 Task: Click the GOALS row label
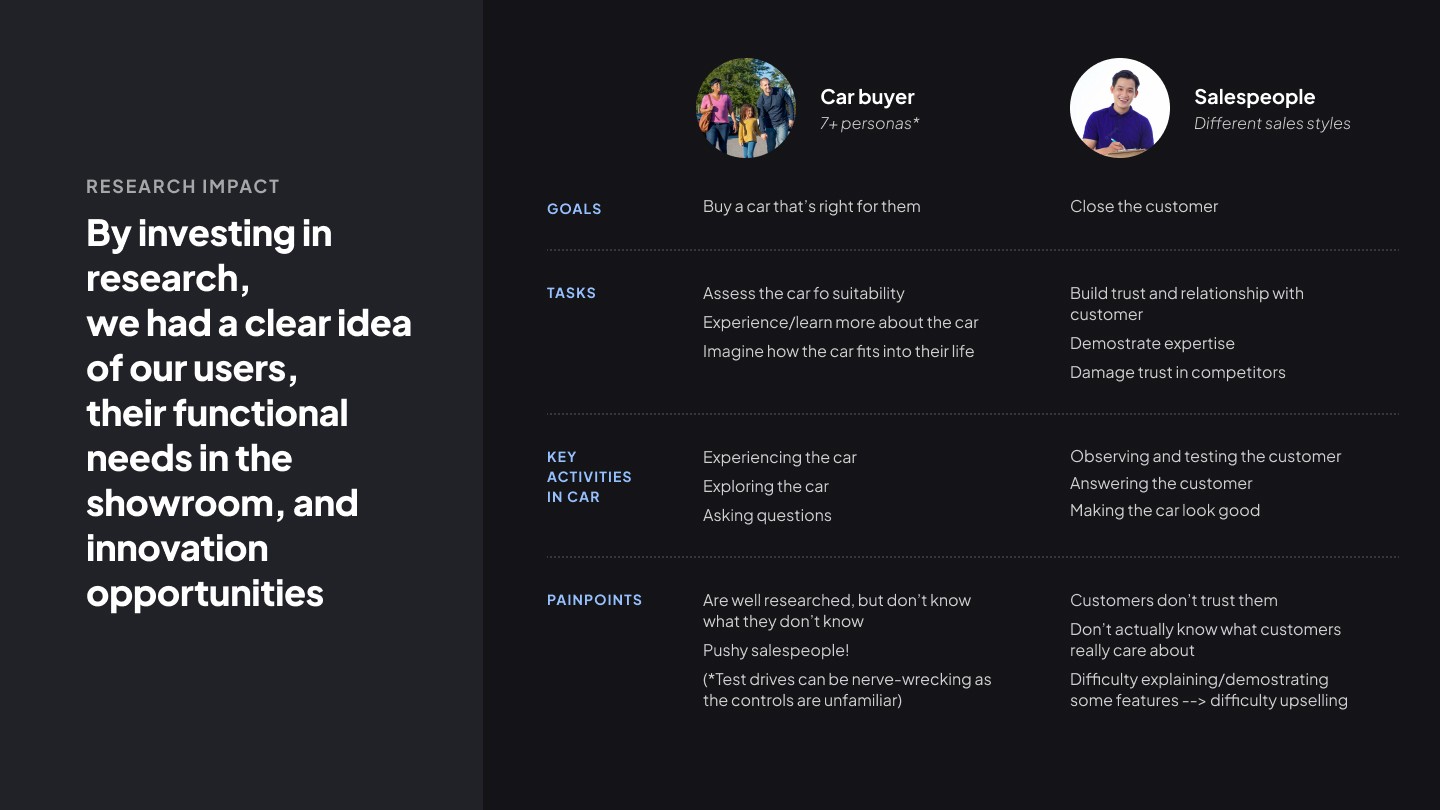pyautogui.click(x=574, y=209)
